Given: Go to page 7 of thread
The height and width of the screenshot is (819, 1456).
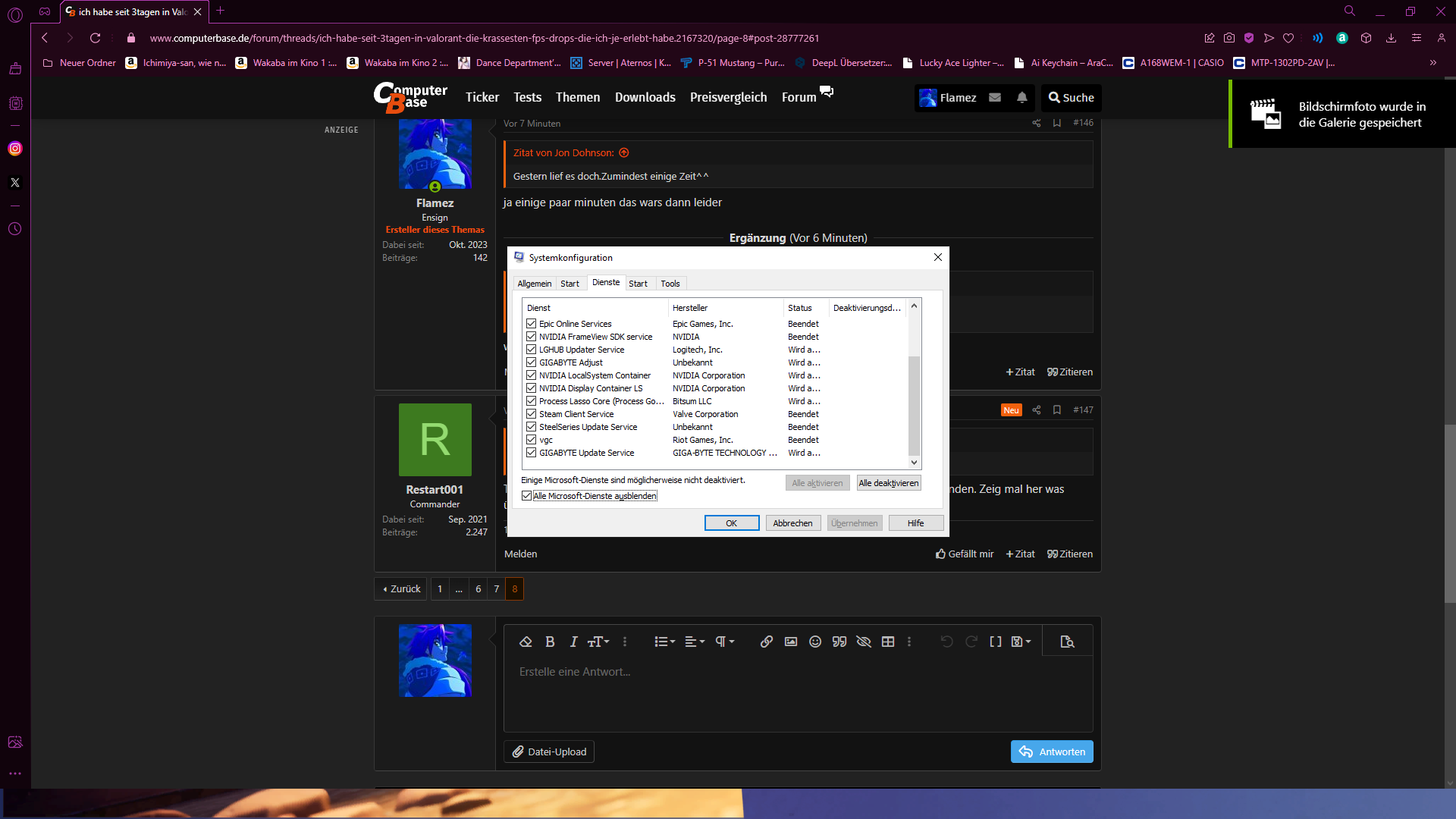Looking at the screenshot, I should pos(497,589).
